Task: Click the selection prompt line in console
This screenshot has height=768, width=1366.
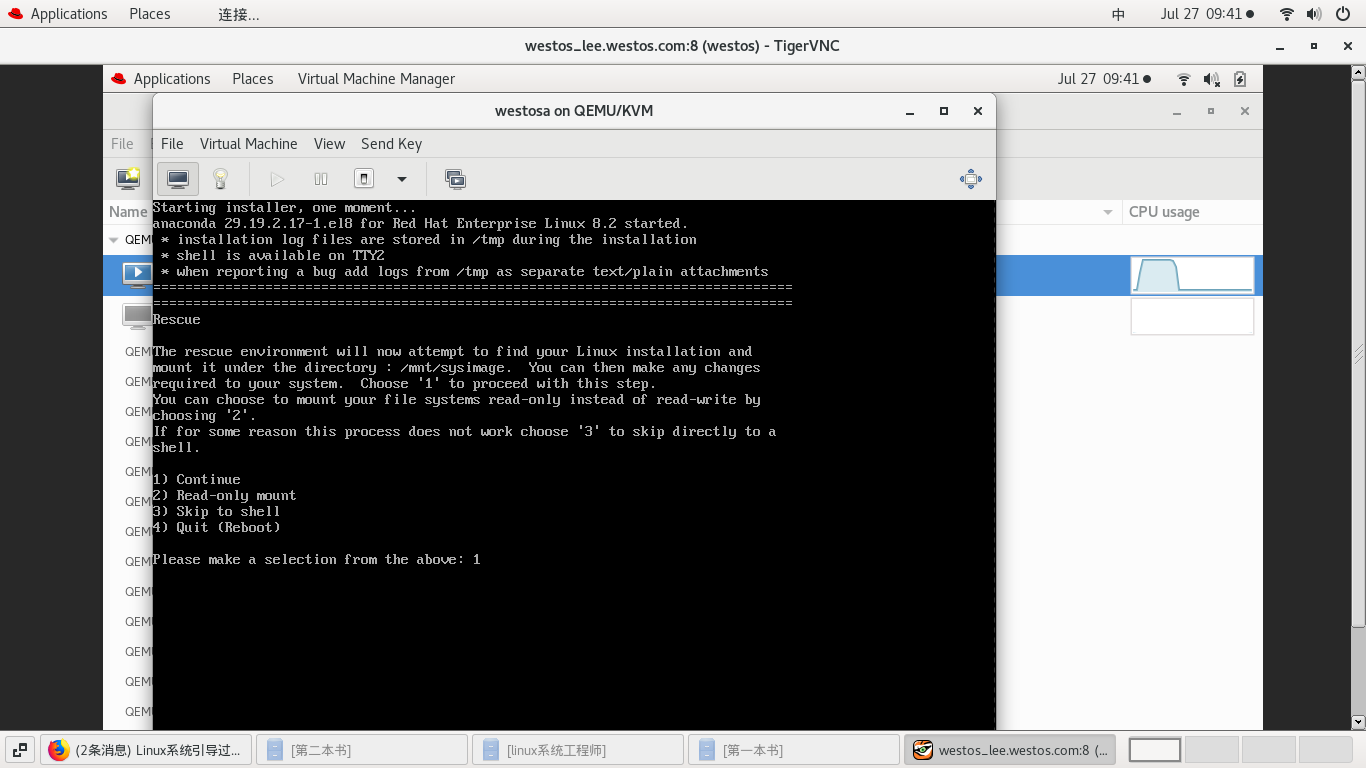Action: point(316,560)
